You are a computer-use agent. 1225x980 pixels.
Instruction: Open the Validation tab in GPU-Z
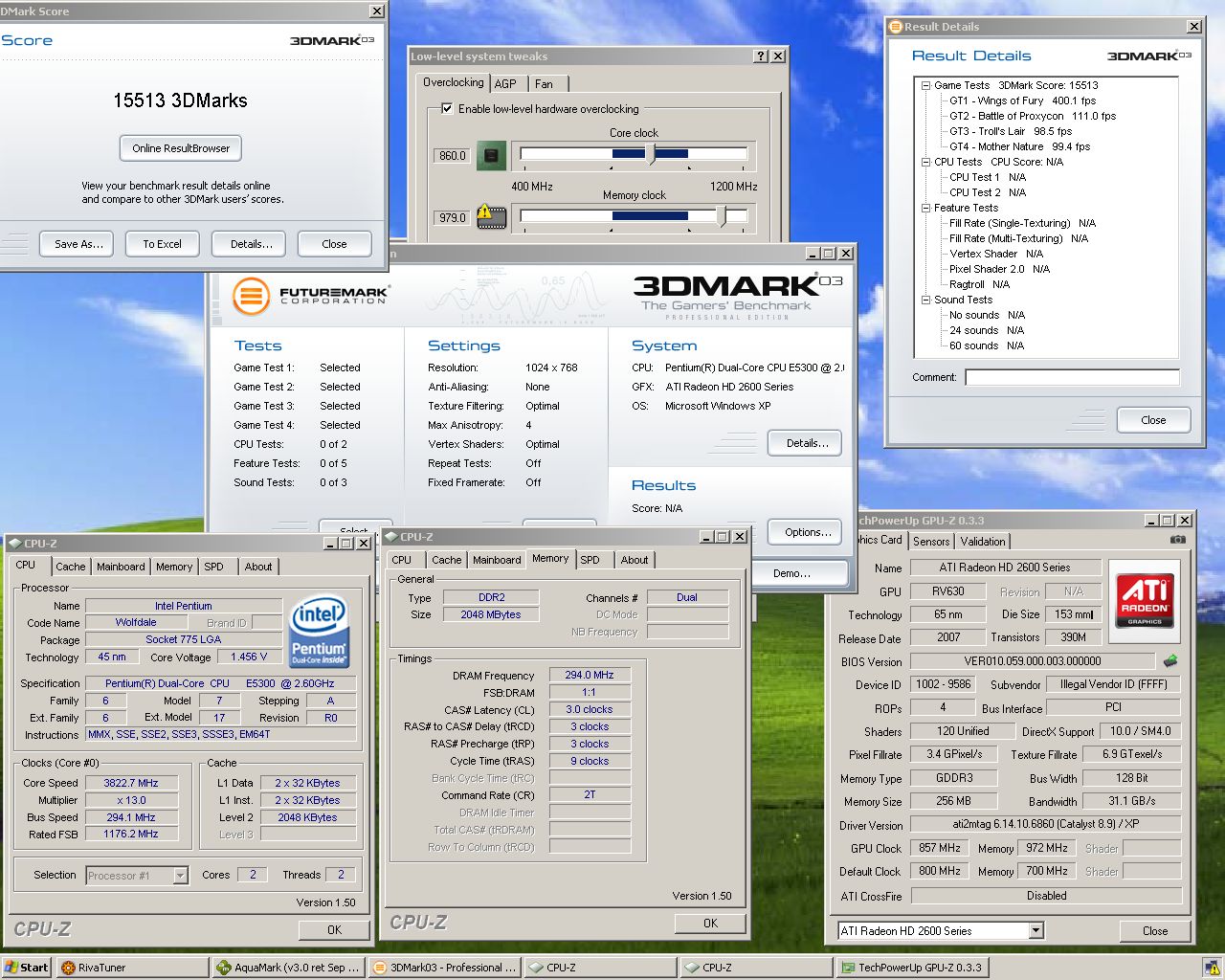983,542
